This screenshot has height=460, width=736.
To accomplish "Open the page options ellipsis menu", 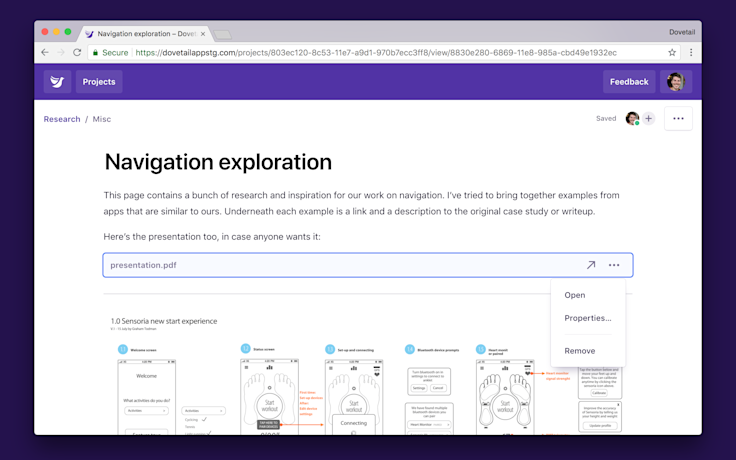I will [678, 118].
